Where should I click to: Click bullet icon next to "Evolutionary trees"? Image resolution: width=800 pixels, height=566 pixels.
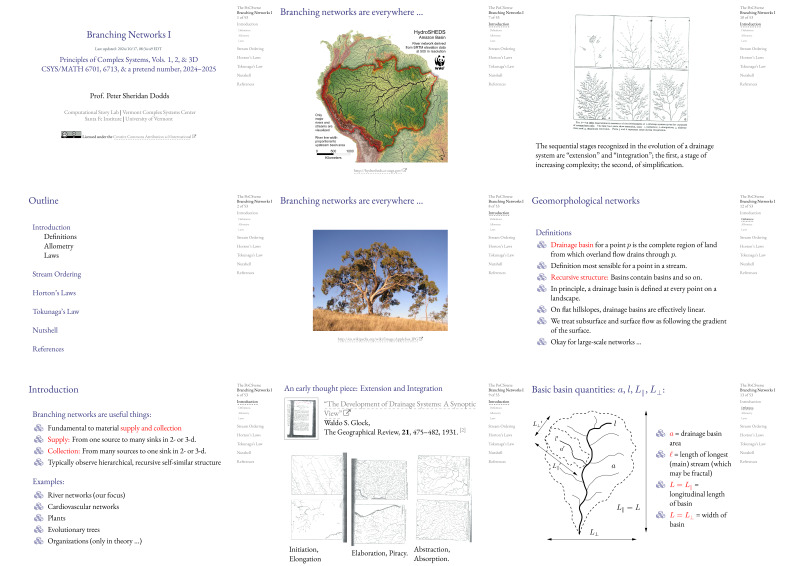click(39, 529)
